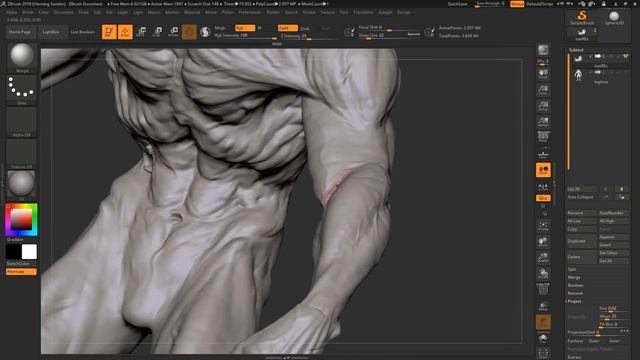640x360 pixels.
Task: Expand the Extract section
Action: [x=574, y=357]
